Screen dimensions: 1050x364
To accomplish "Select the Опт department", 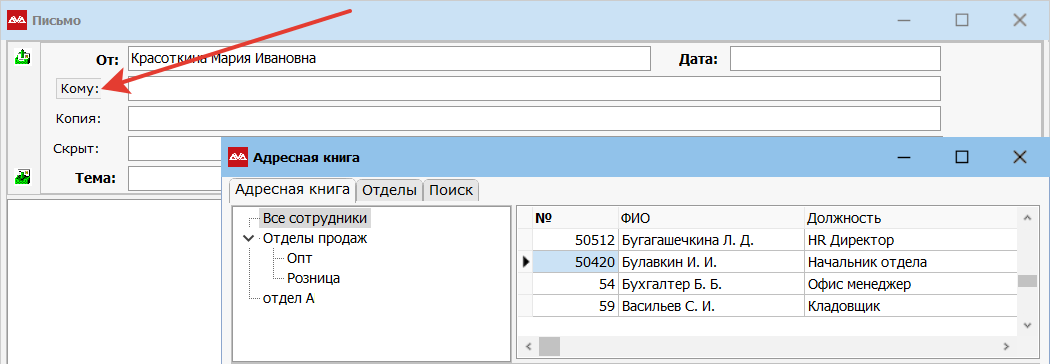I will click(x=299, y=258).
